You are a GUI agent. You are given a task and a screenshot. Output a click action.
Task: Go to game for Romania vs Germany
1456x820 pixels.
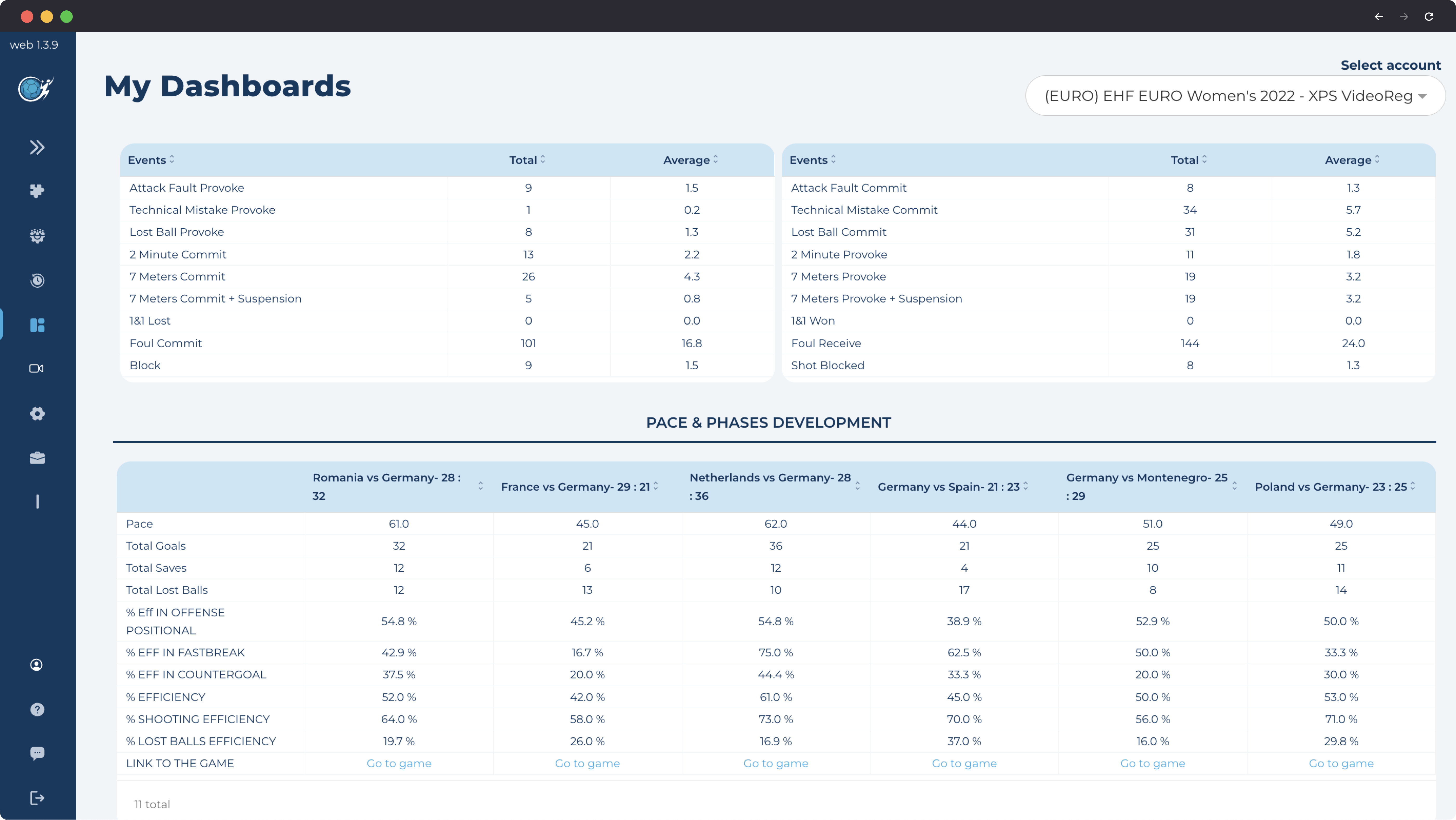tap(399, 763)
